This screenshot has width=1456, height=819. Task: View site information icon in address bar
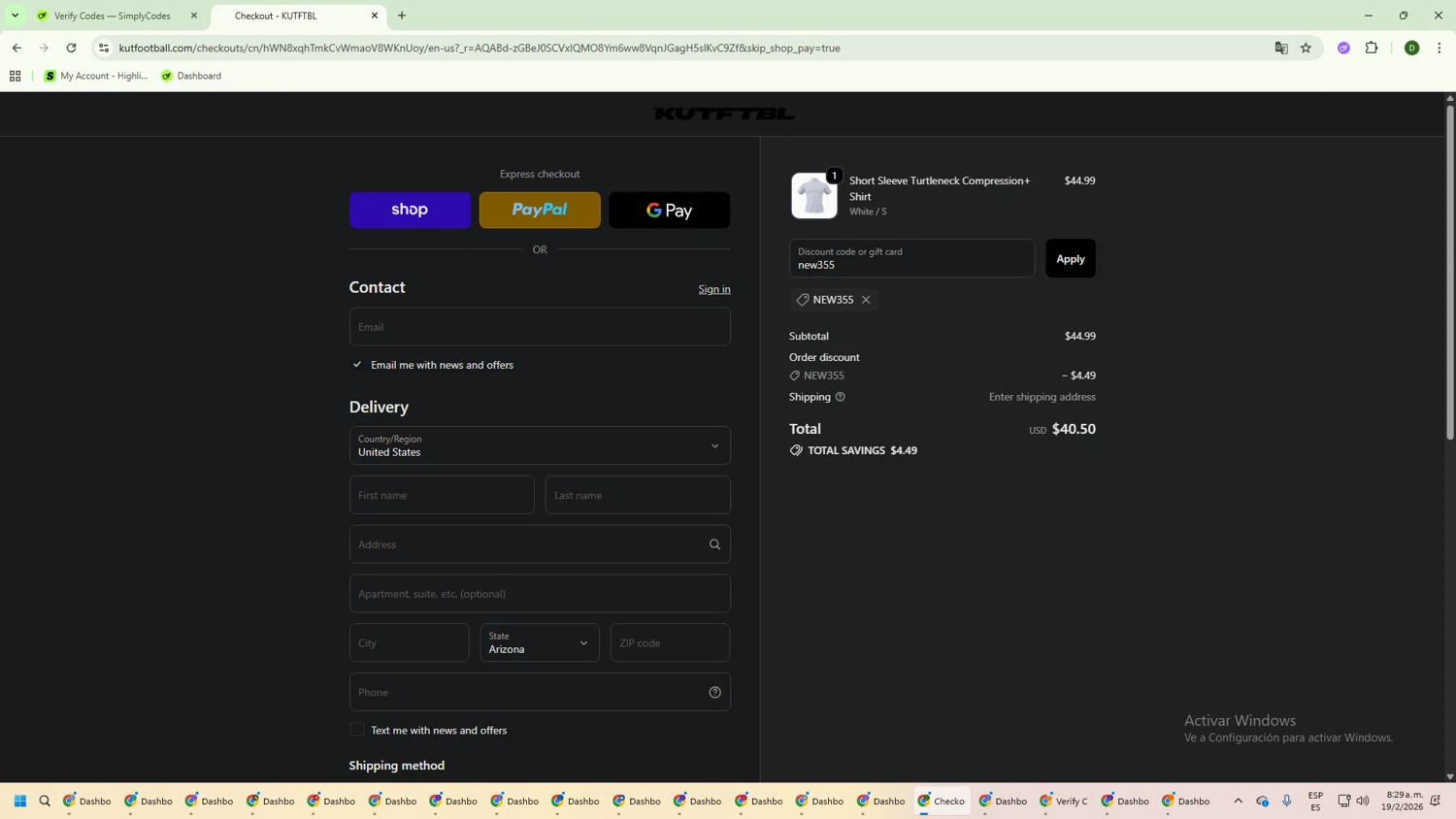104,48
